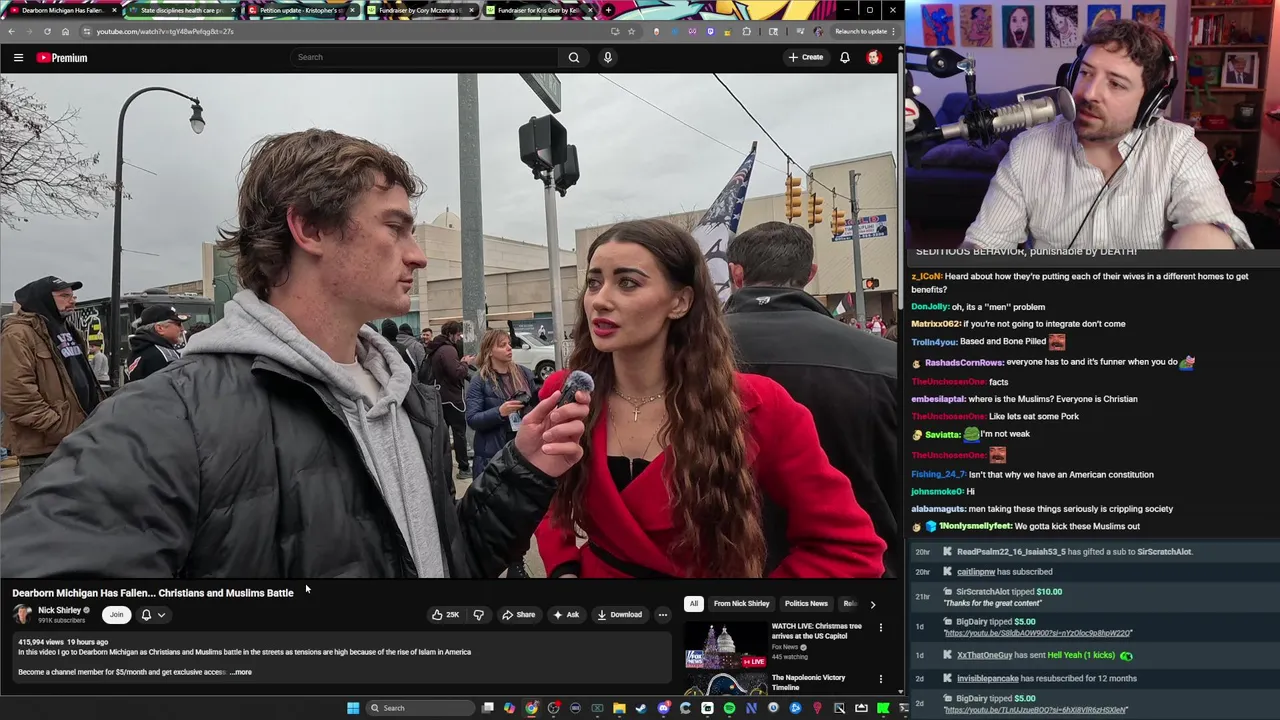Screen dimensions: 1280x720
Task: Open options for the Christmas tree video
Action: [x=881, y=628]
